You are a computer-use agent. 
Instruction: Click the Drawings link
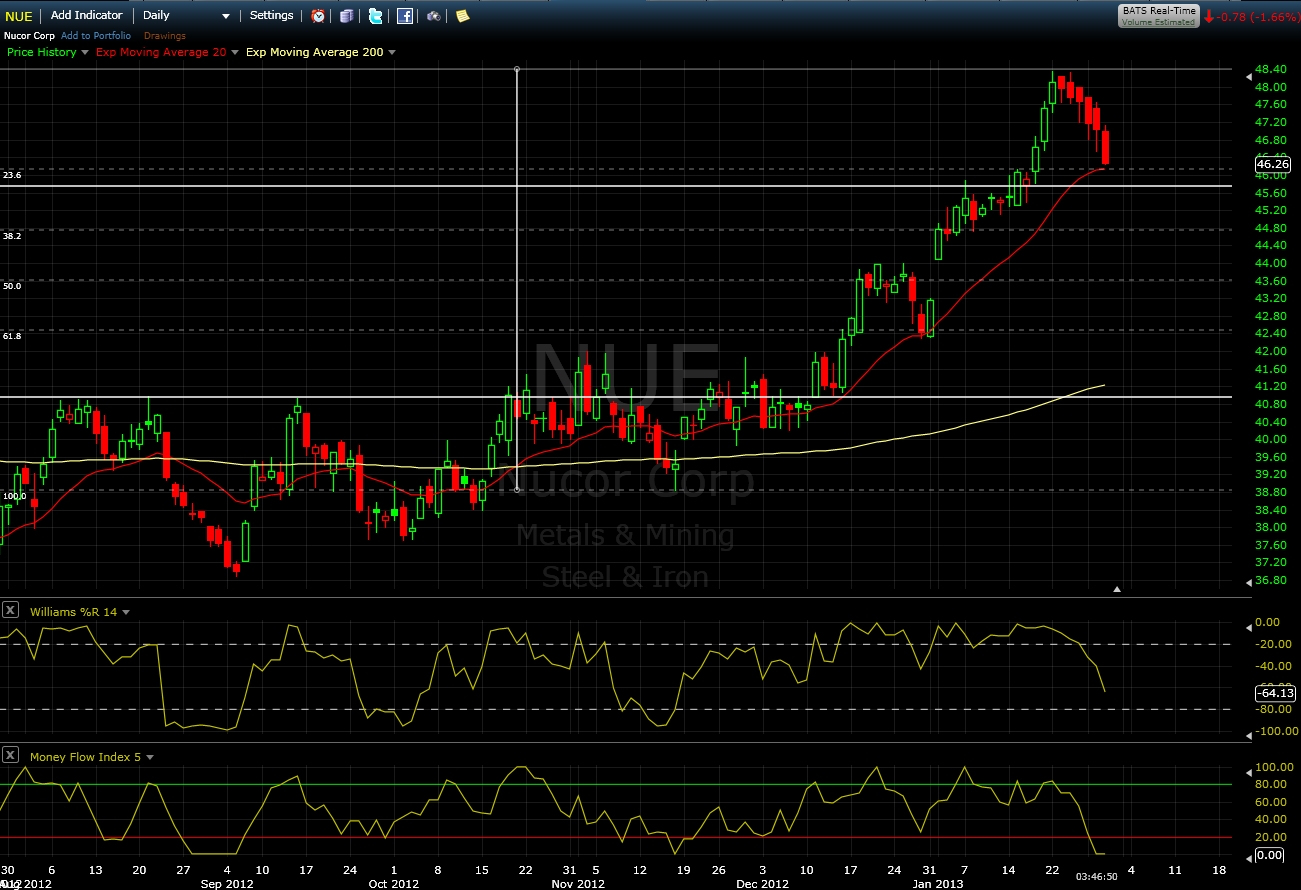pyautogui.click(x=165, y=36)
